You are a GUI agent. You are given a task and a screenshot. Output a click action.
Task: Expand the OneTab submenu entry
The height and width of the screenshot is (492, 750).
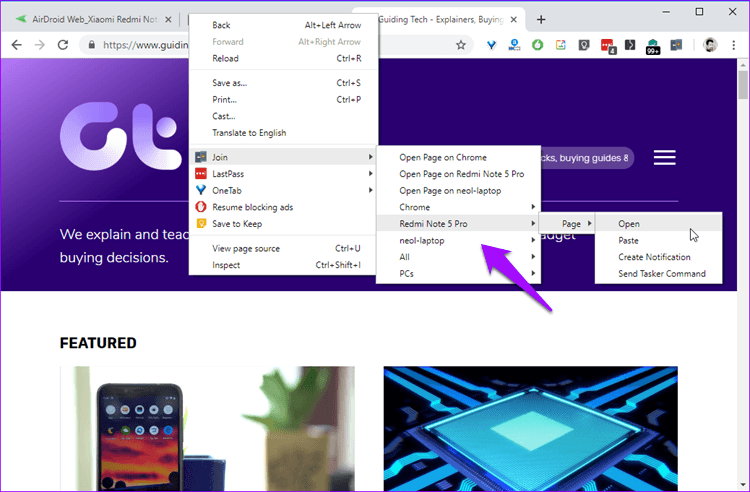coord(284,190)
